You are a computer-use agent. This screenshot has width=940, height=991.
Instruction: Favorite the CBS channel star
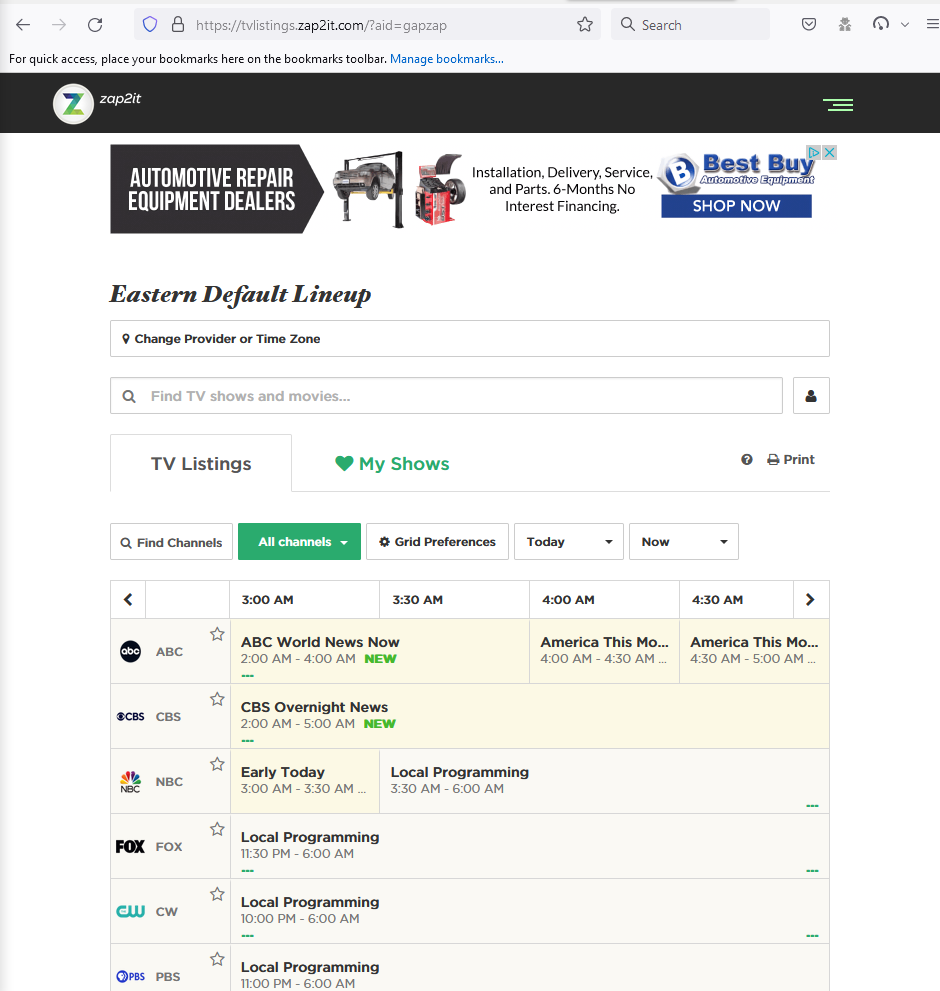click(217, 699)
